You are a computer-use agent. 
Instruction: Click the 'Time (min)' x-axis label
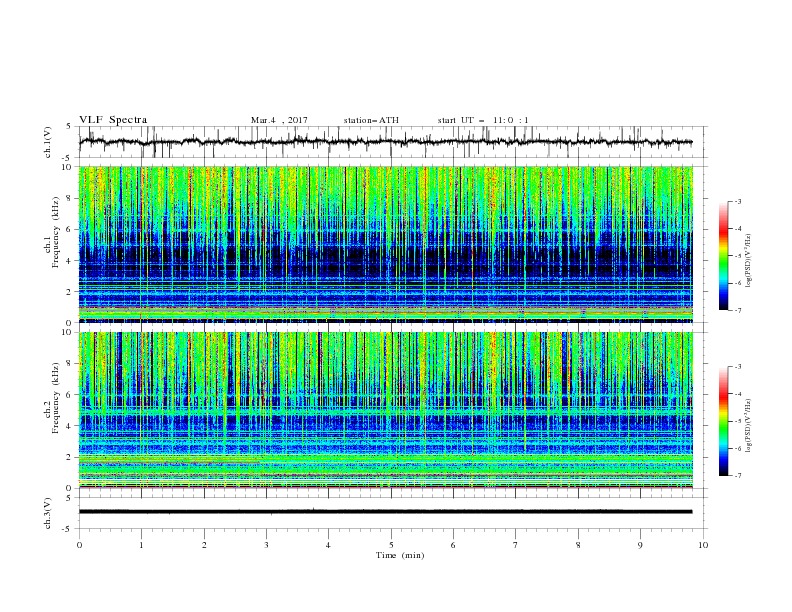click(400, 555)
